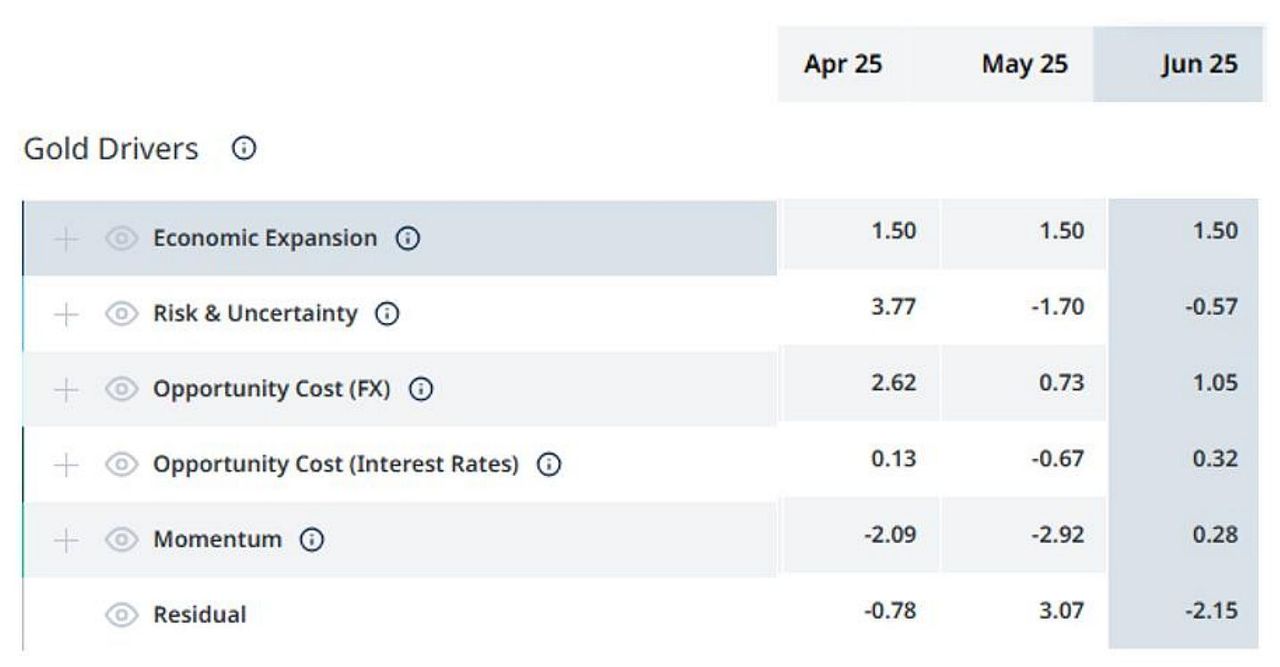Open the Momentum info icon
Viewport: 1280px width, 667px height.
click(x=312, y=540)
